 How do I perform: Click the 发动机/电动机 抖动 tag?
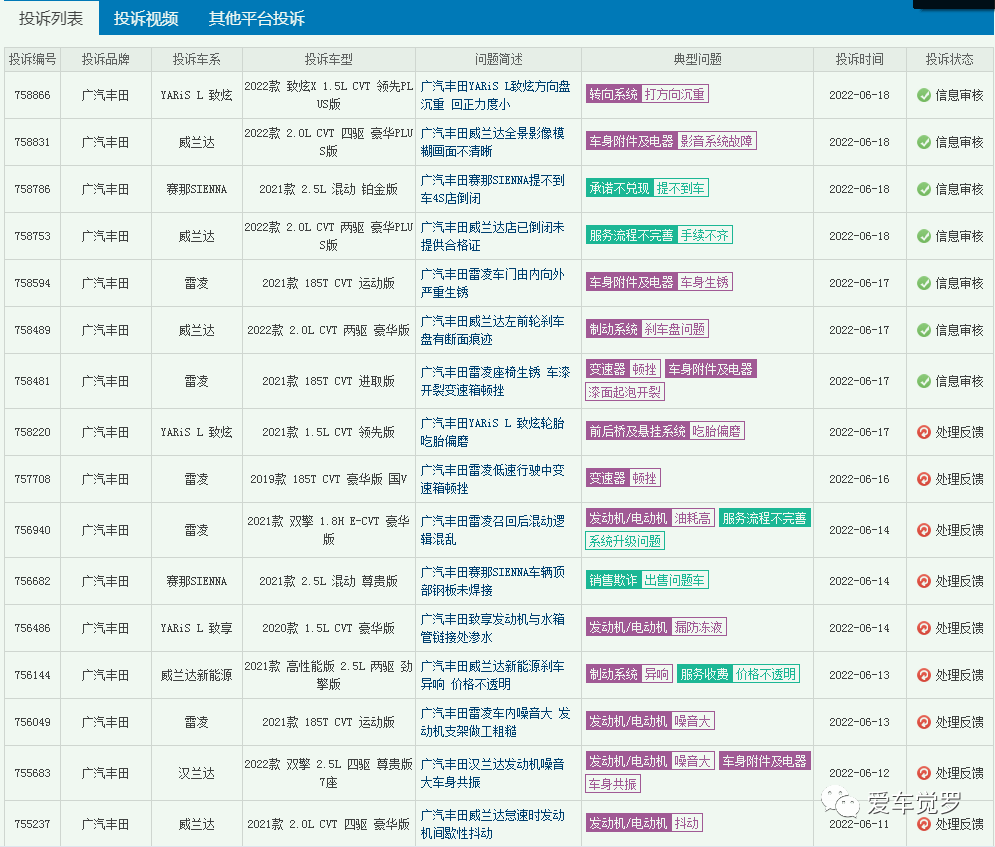pyautogui.click(x=644, y=823)
